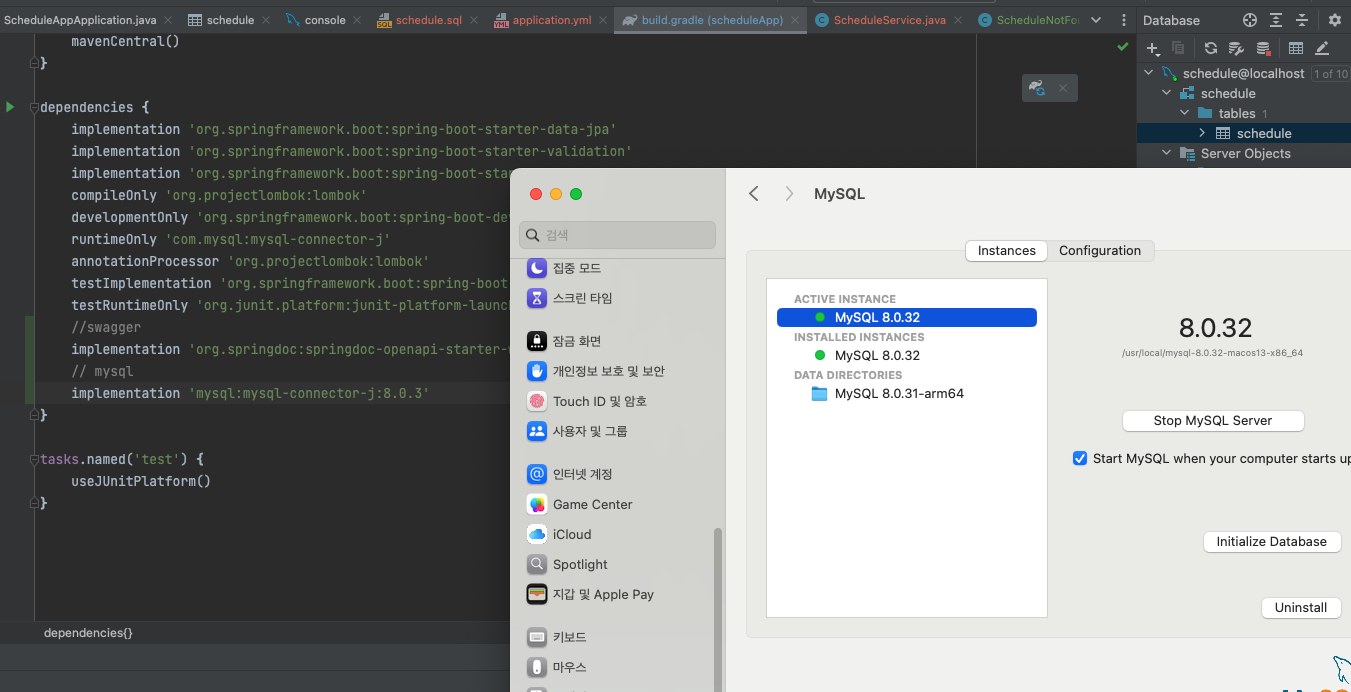This screenshot has height=692, width=1351.
Task: Click the Edit source pencil icon
Action: (x=1322, y=48)
